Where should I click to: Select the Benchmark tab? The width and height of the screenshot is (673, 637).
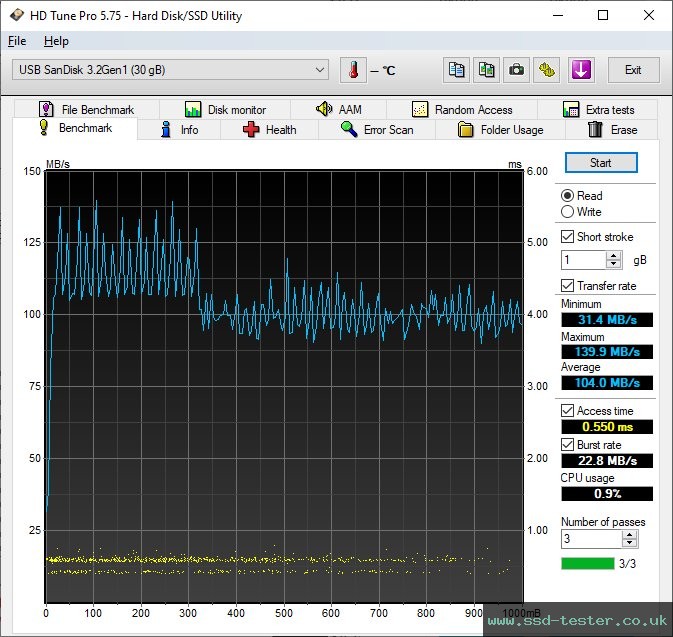75,128
